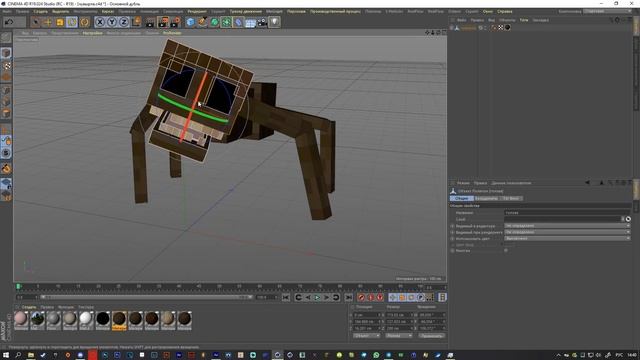The image size is (640, 360).
Task: Open the green generators (subdivision) icon
Action: click(214, 22)
